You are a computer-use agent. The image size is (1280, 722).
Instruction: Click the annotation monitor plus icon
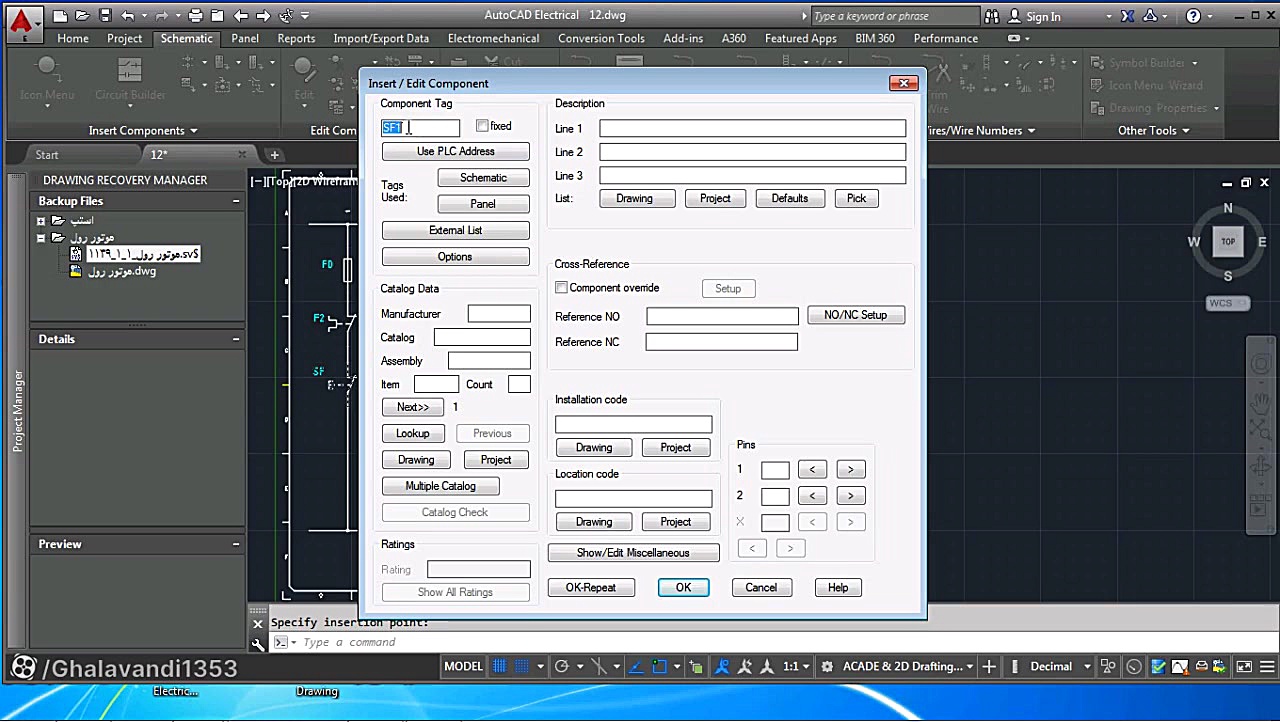coord(989,667)
